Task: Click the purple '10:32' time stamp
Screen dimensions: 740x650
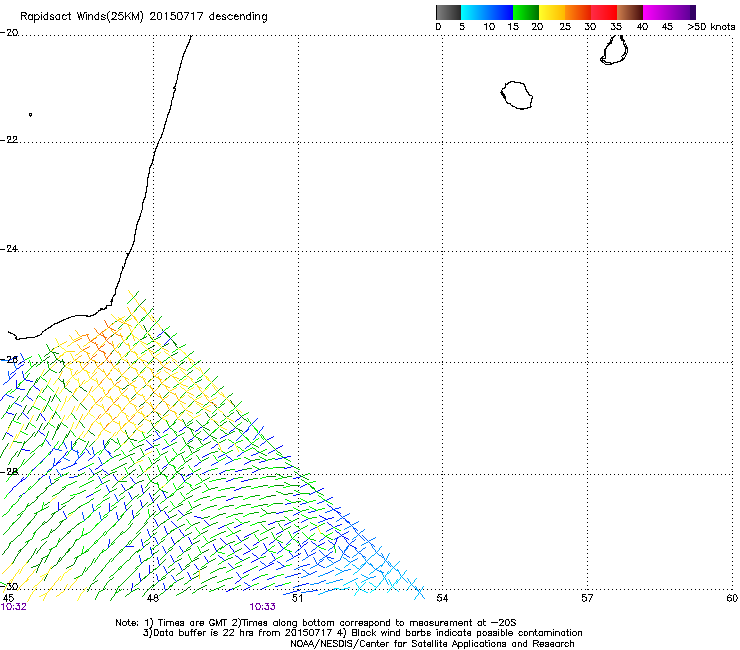Action: (14, 607)
